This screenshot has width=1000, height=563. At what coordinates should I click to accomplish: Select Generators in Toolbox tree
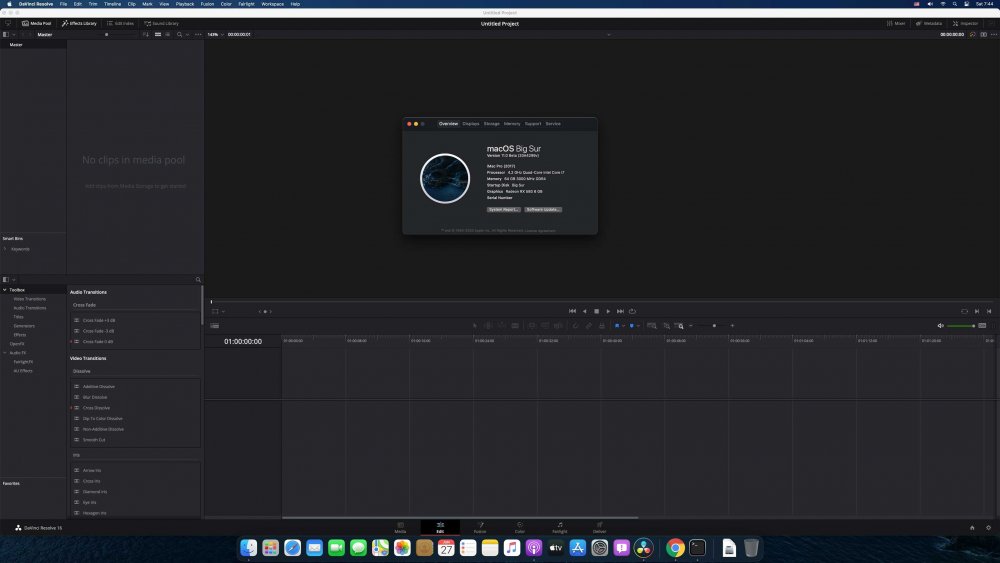[x=24, y=326]
